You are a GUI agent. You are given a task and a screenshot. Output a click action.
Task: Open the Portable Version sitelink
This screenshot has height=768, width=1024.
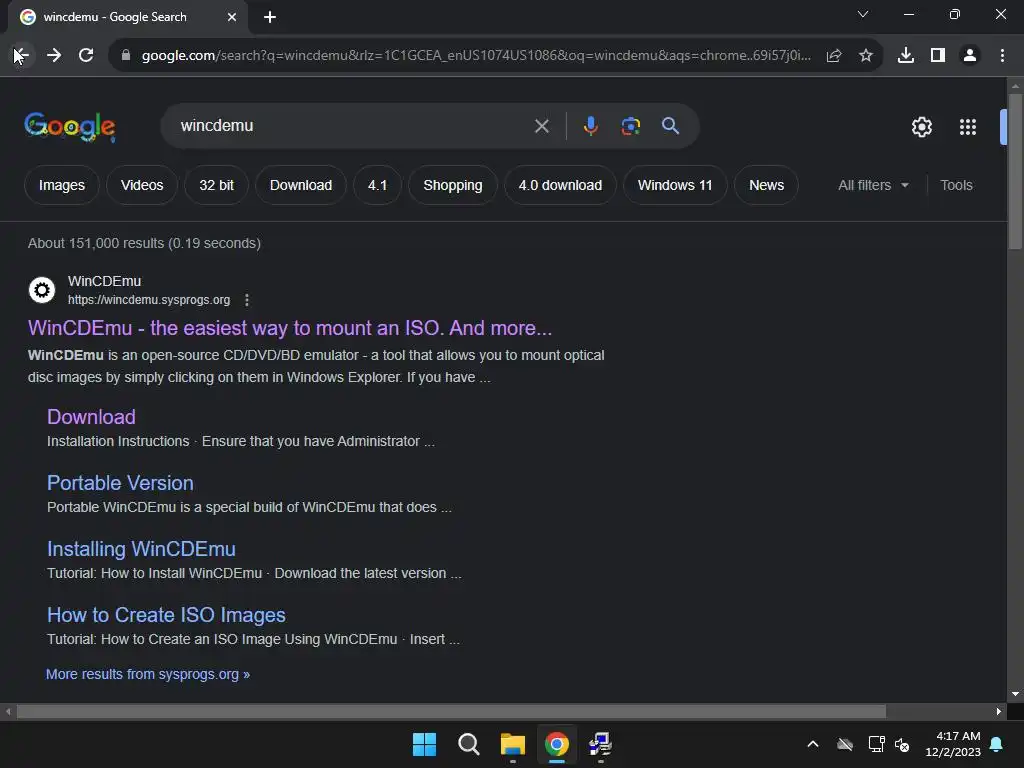pos(120,483)
